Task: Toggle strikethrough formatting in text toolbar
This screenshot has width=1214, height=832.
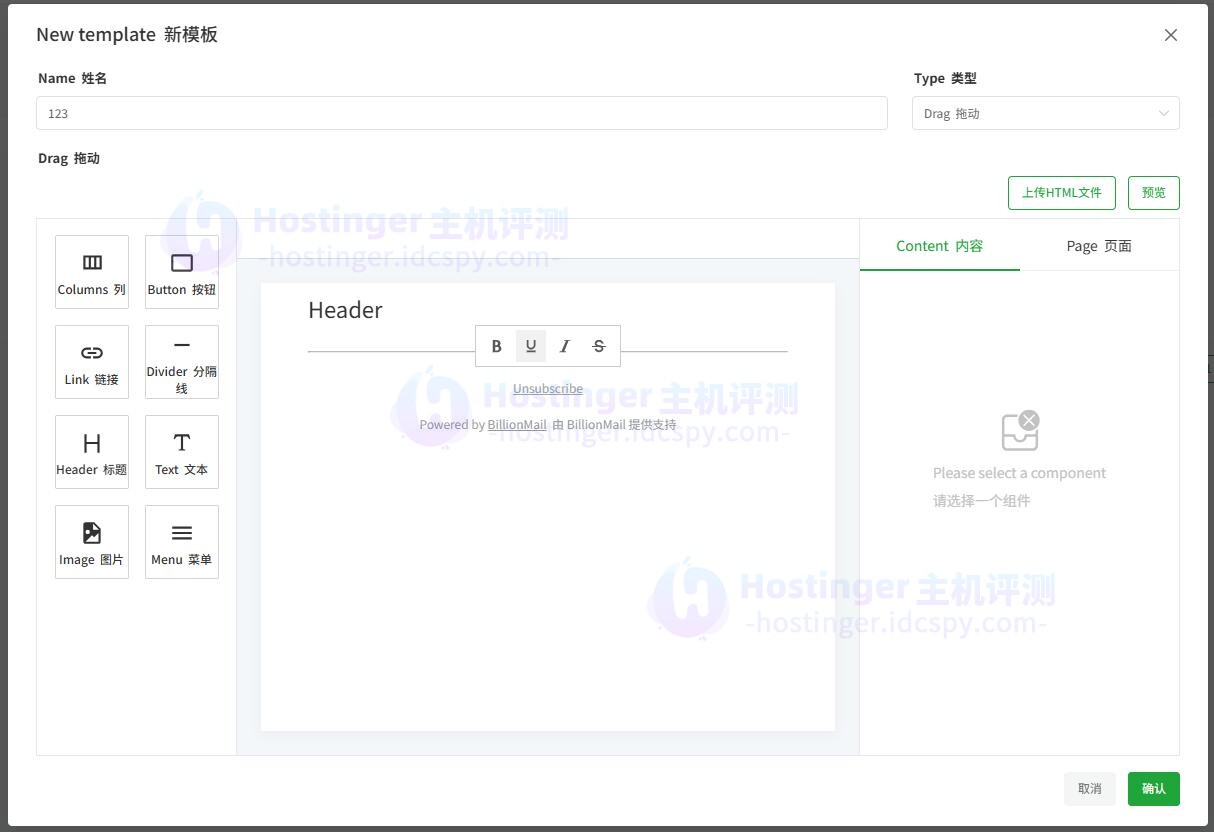Action: pyautogui.click(x=599, y=346)
